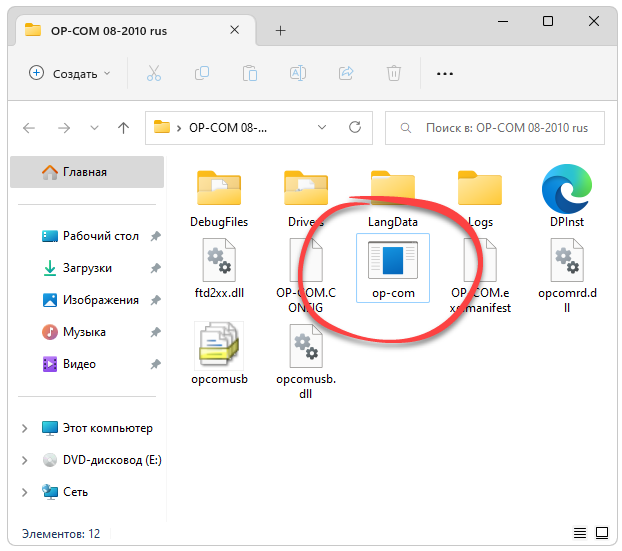Add a new tab with plus
Screen dimensions: 622x551
coord(280,31)
